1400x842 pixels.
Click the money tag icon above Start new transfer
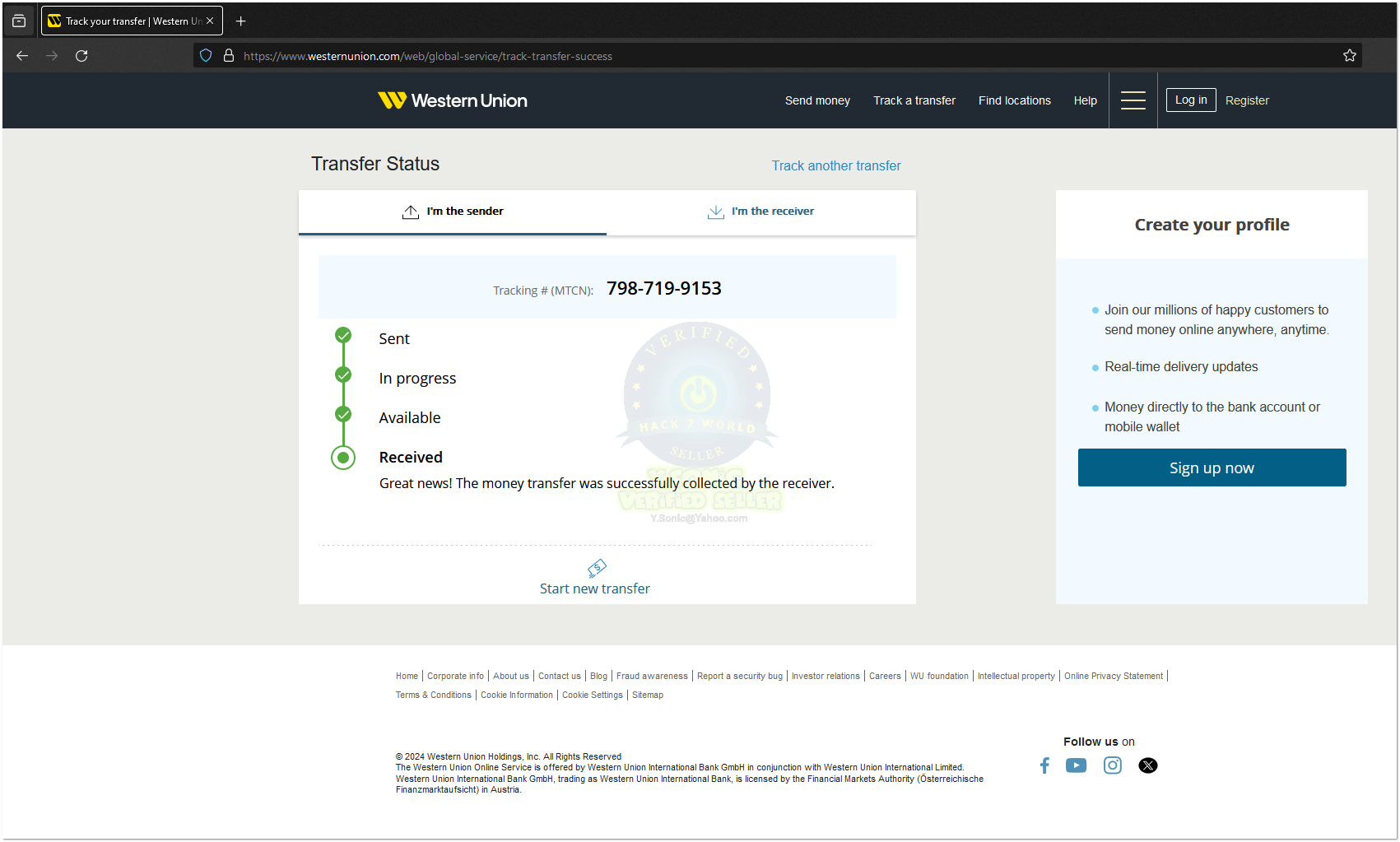(x=597, y=568)
